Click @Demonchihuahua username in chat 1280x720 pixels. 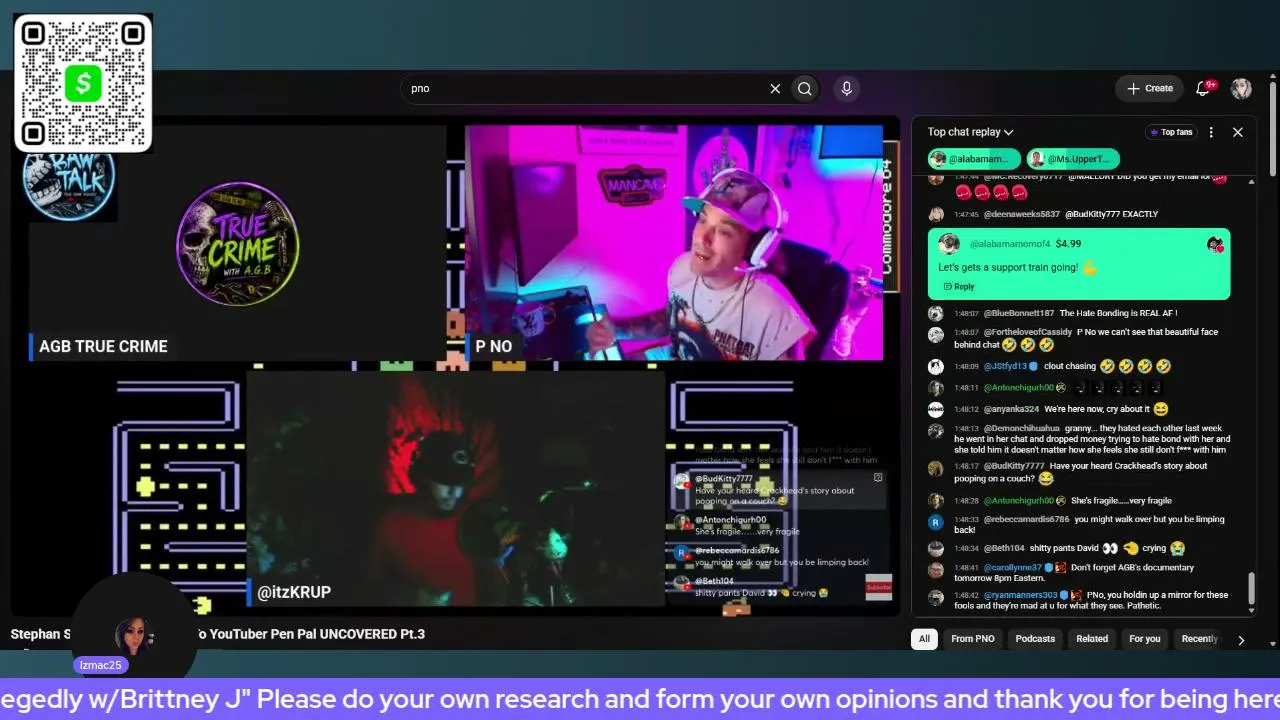click(x=1022, y=428)
